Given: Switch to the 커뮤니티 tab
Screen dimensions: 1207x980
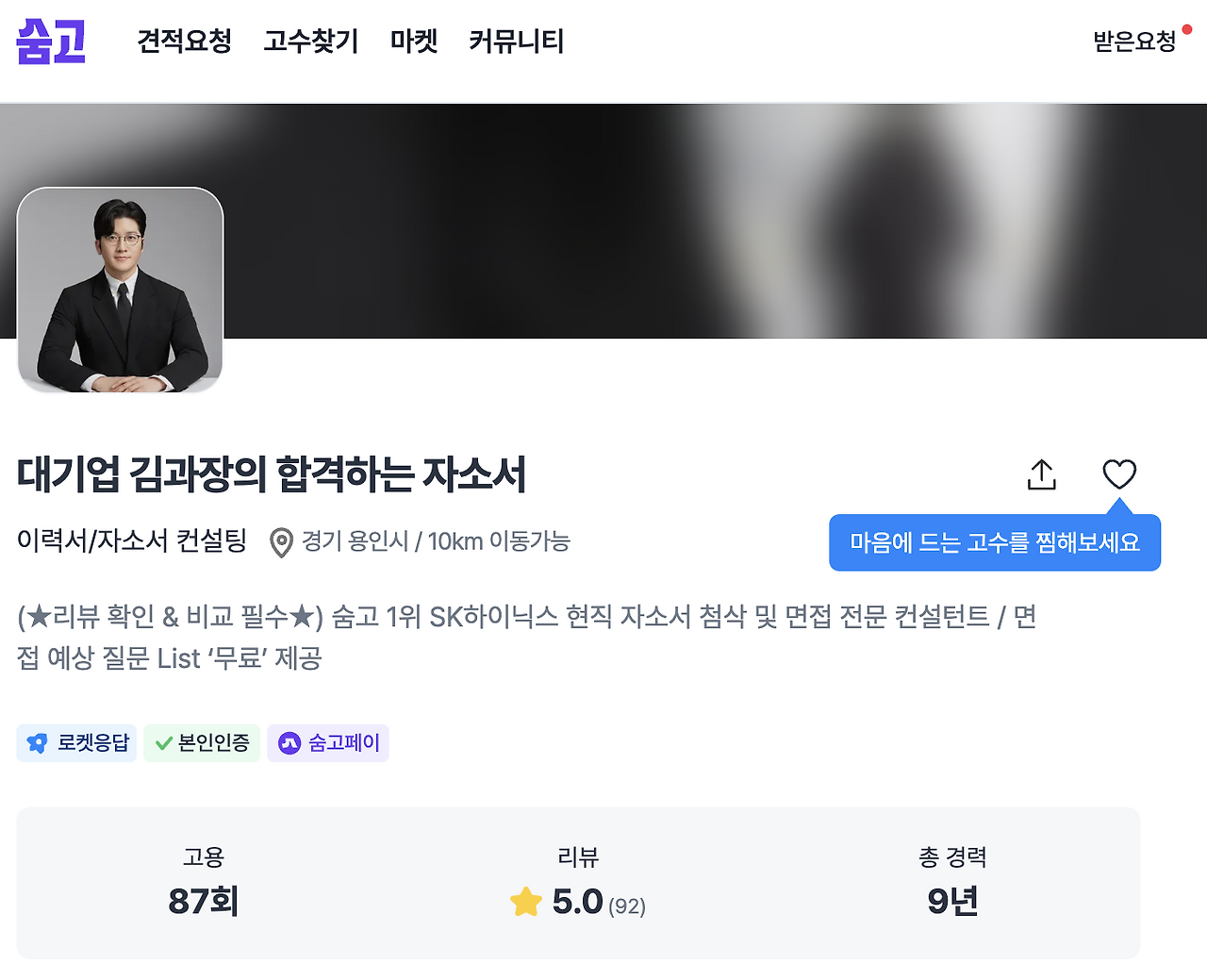Looking at the screenshot, I should tap(515, 42).
